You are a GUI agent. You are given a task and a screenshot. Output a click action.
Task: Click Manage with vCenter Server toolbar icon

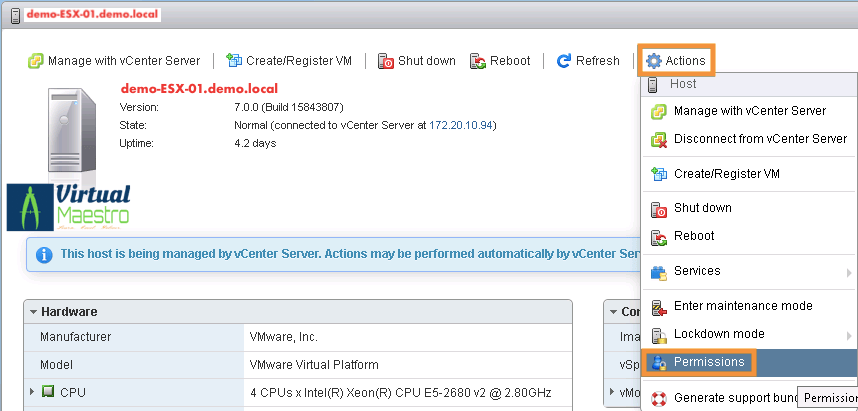pyautogui.click(x=36, y=61)
